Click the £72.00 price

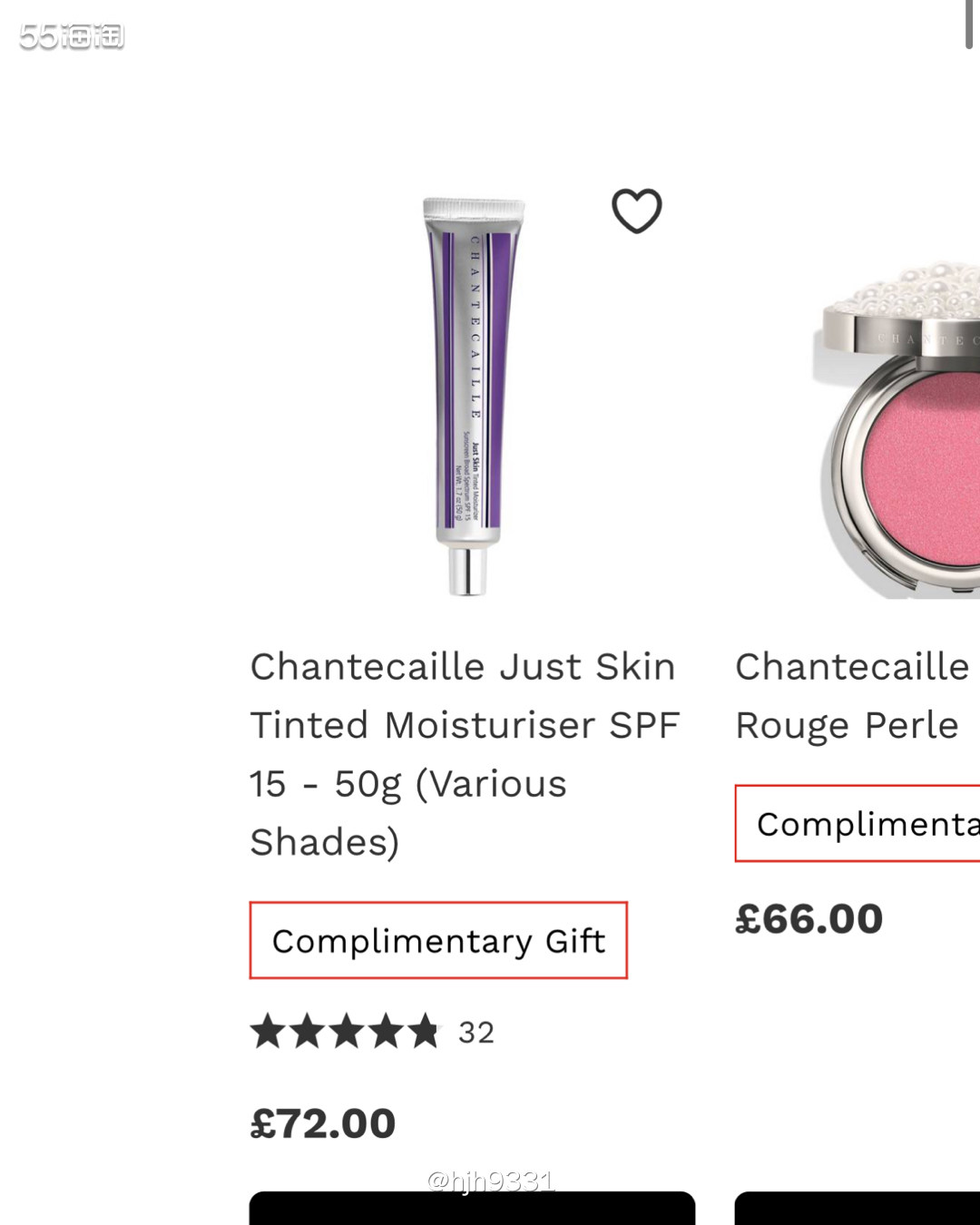click(x=323, y=1123)
